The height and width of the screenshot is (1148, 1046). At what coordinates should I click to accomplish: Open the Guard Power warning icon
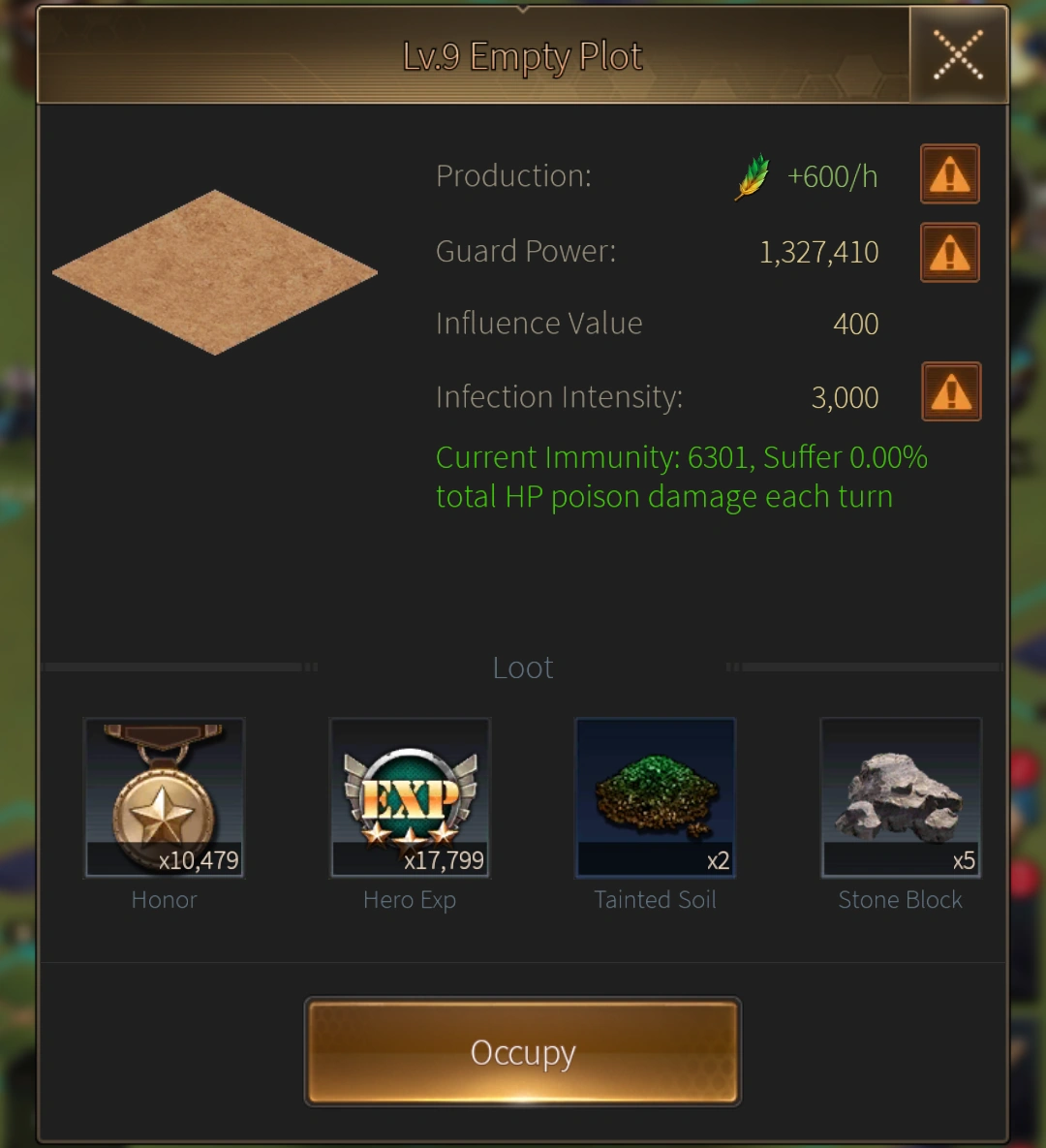pyautogui.click(x=949, y=253)
